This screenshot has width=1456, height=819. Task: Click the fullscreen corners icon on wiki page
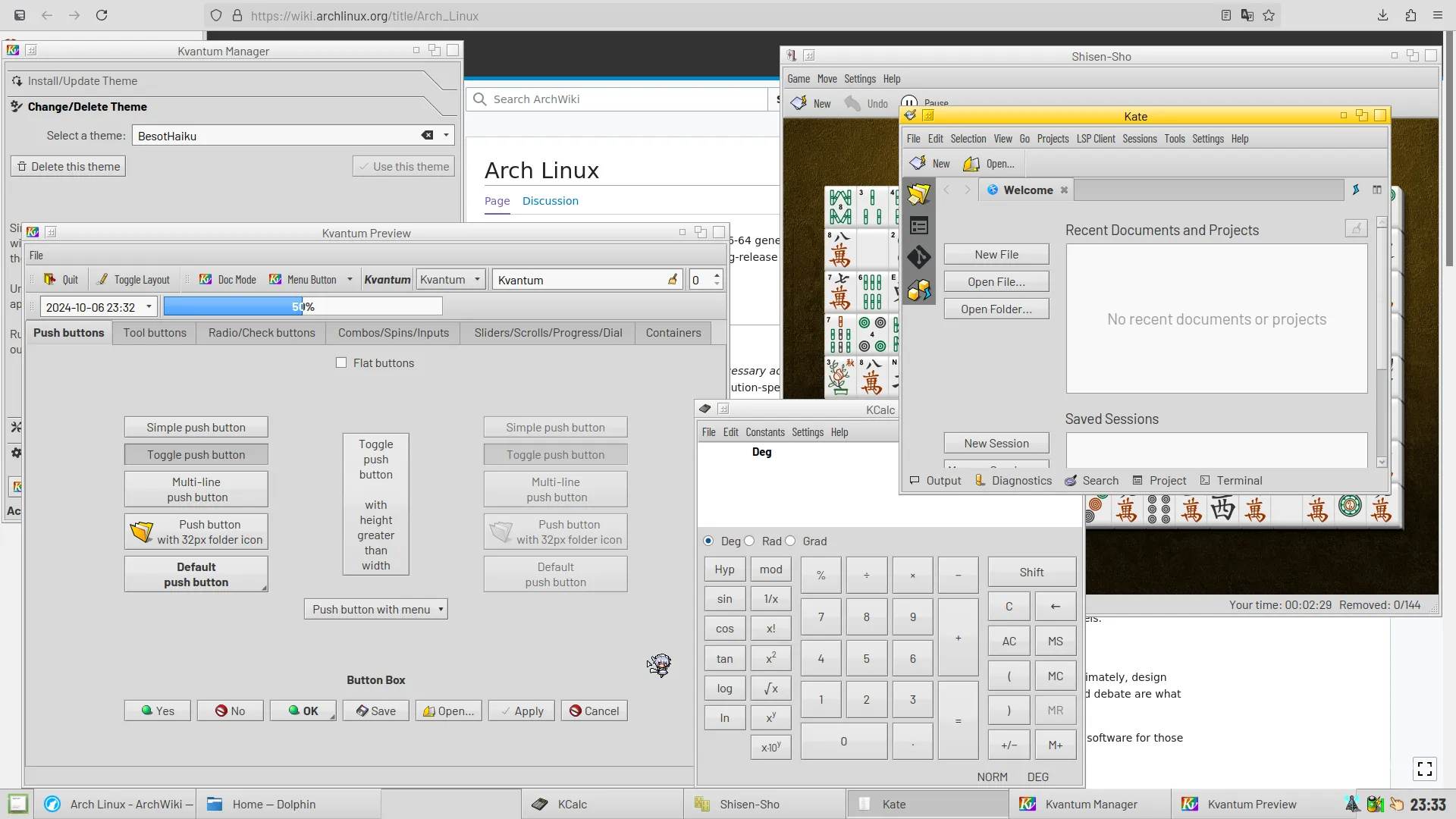click(1425, 769)
